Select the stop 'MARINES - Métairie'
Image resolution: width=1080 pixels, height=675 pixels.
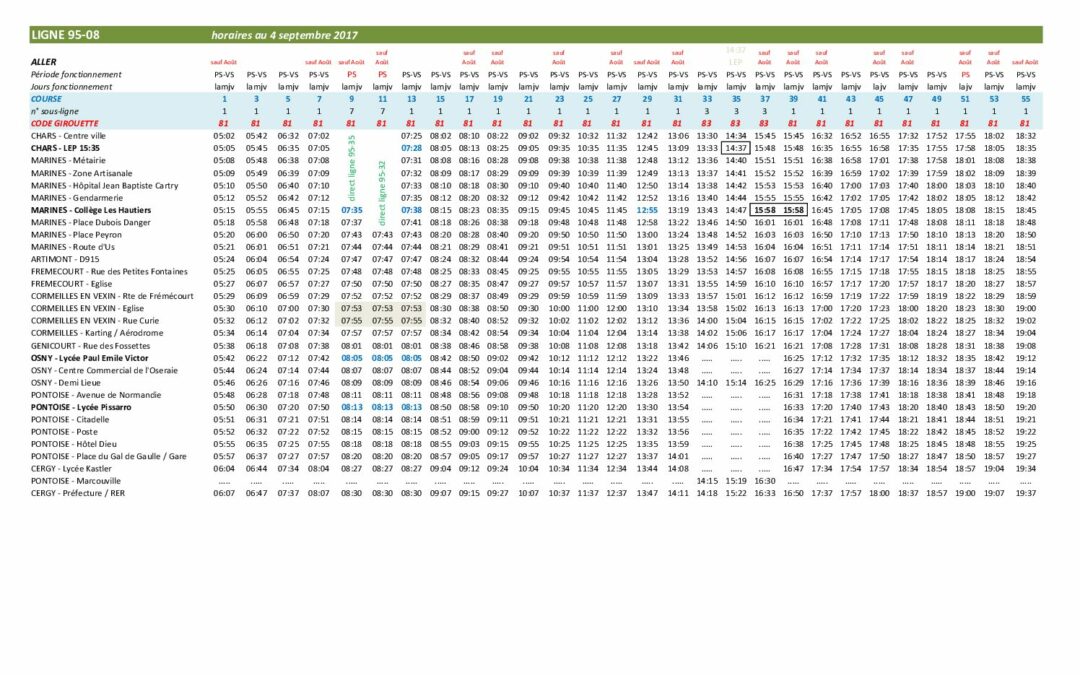68,160
